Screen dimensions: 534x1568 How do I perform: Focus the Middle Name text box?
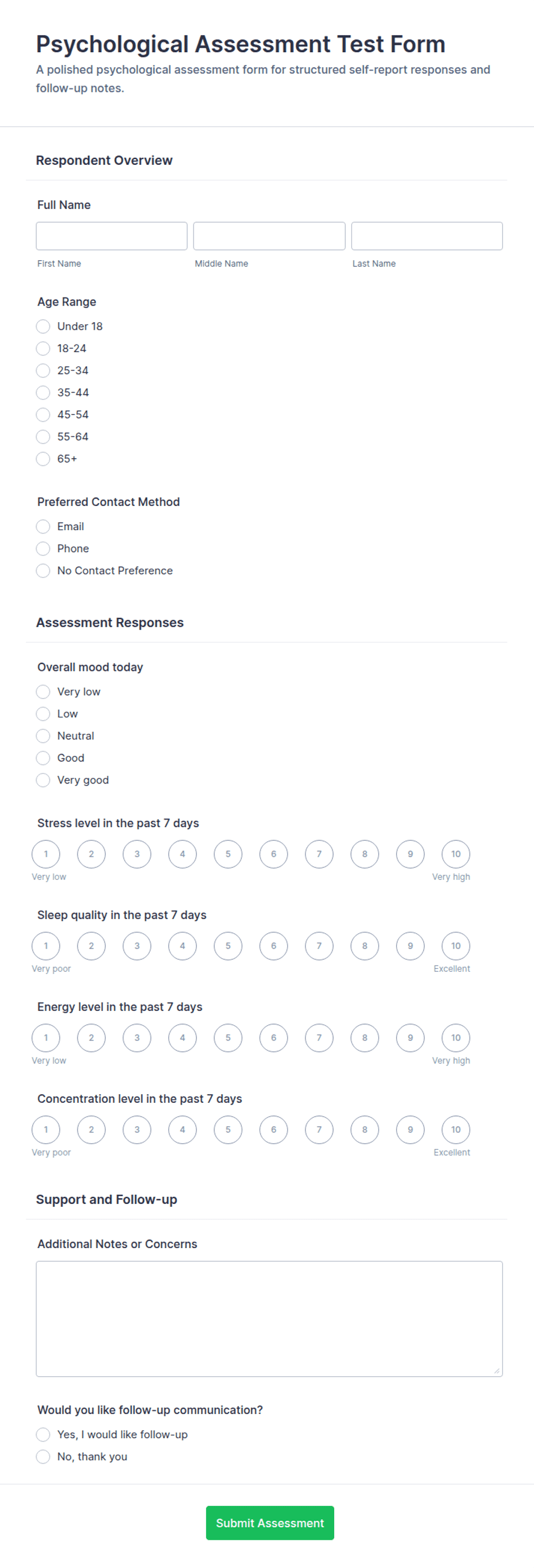click(269, 235)
